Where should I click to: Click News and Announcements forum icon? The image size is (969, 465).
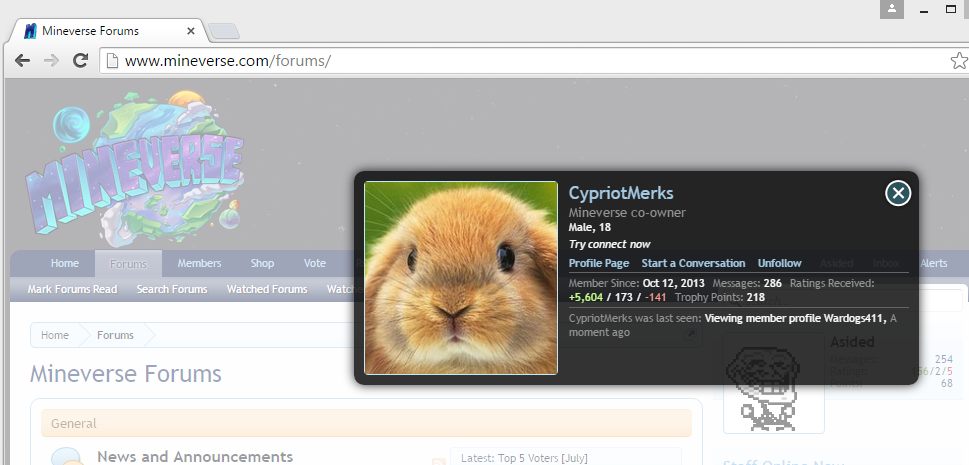click(67, 456)
